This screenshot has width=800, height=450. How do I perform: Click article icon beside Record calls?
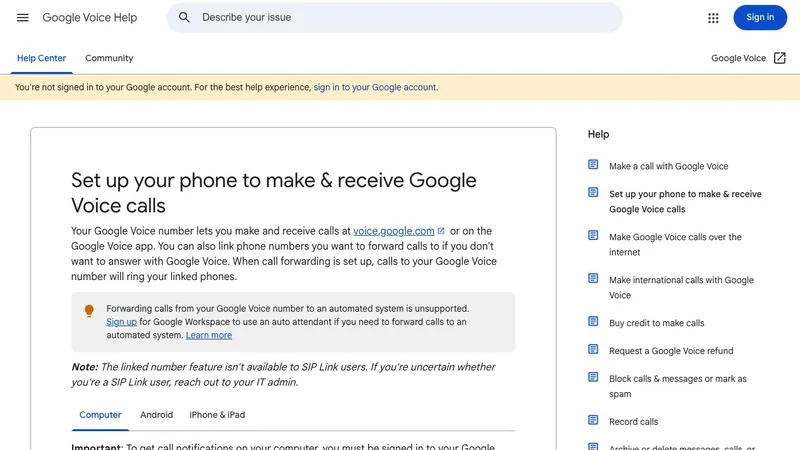point(593,420)
